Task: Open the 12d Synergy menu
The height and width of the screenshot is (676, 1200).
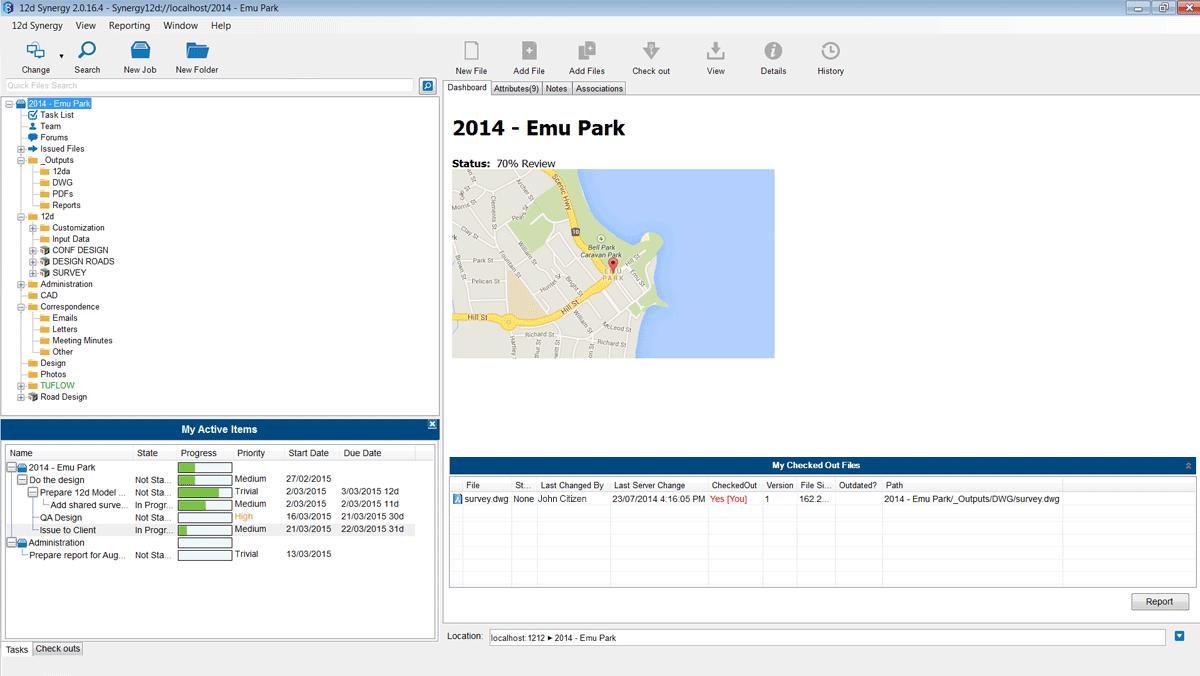Action: pos(35,26)
